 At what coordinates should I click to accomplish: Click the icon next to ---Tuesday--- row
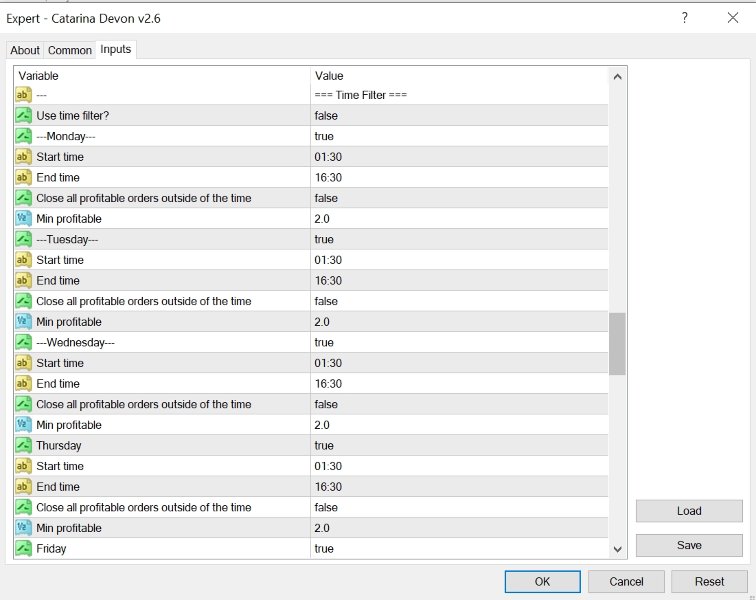(23, 239)
